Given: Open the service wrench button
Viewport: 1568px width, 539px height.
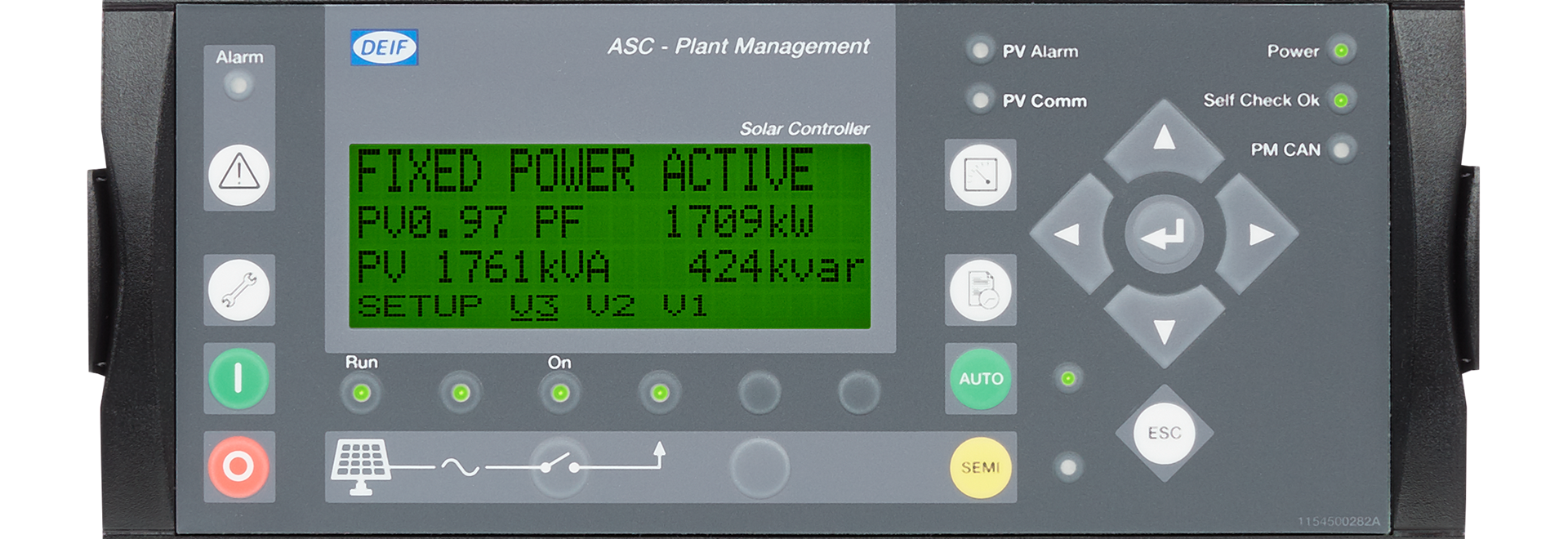Looking at the screenshot, I should tap(238, 290).
